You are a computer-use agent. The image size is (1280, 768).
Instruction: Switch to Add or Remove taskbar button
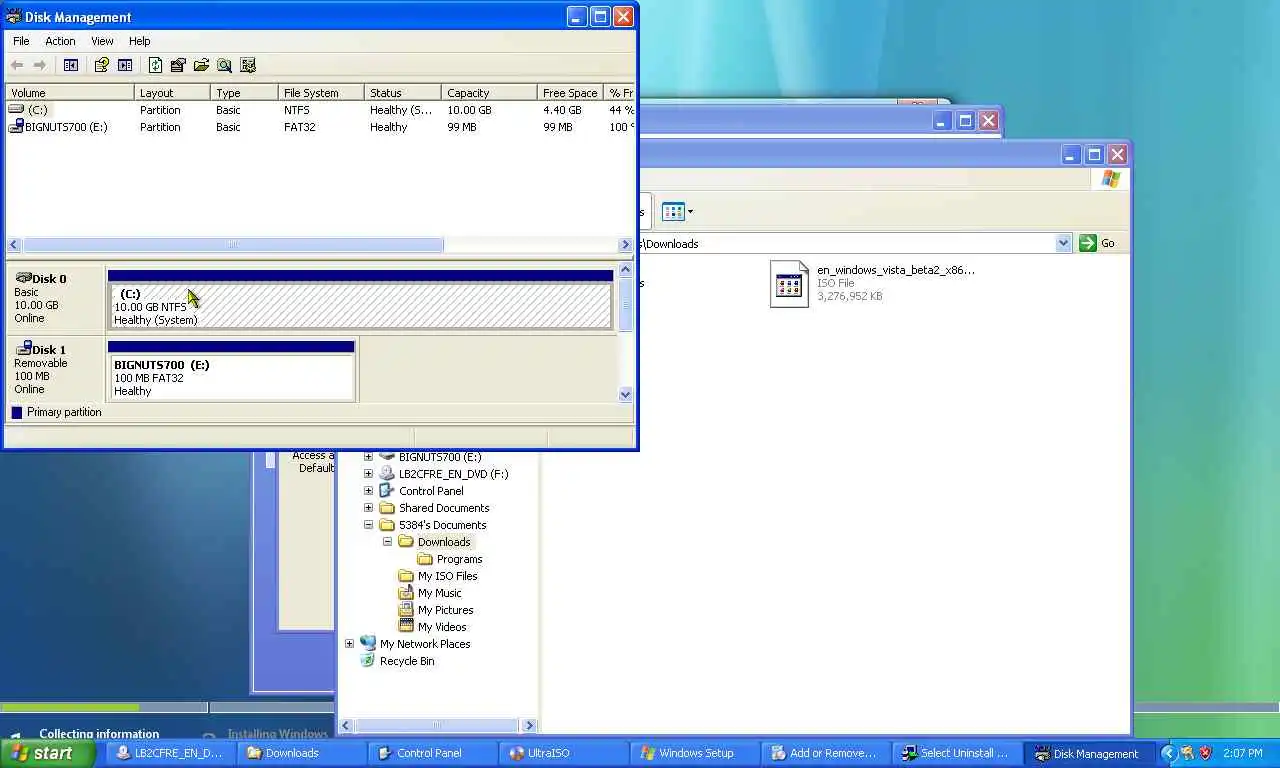(824, 753)
